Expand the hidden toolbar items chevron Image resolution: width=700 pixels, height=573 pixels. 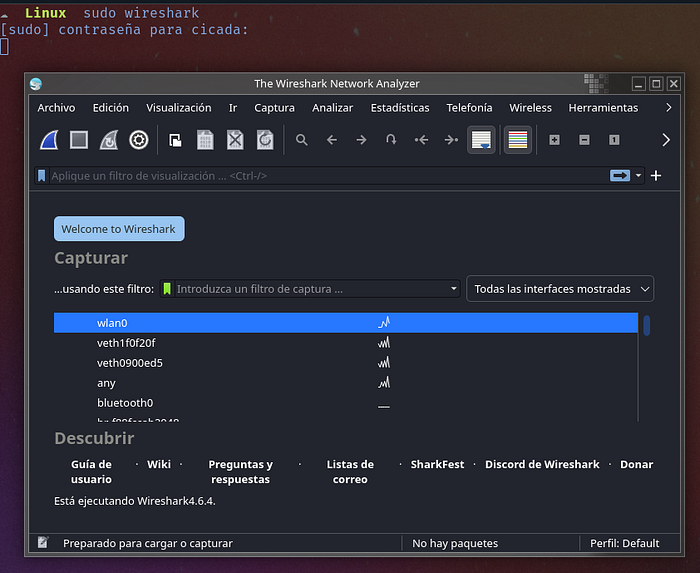[666, 140]
